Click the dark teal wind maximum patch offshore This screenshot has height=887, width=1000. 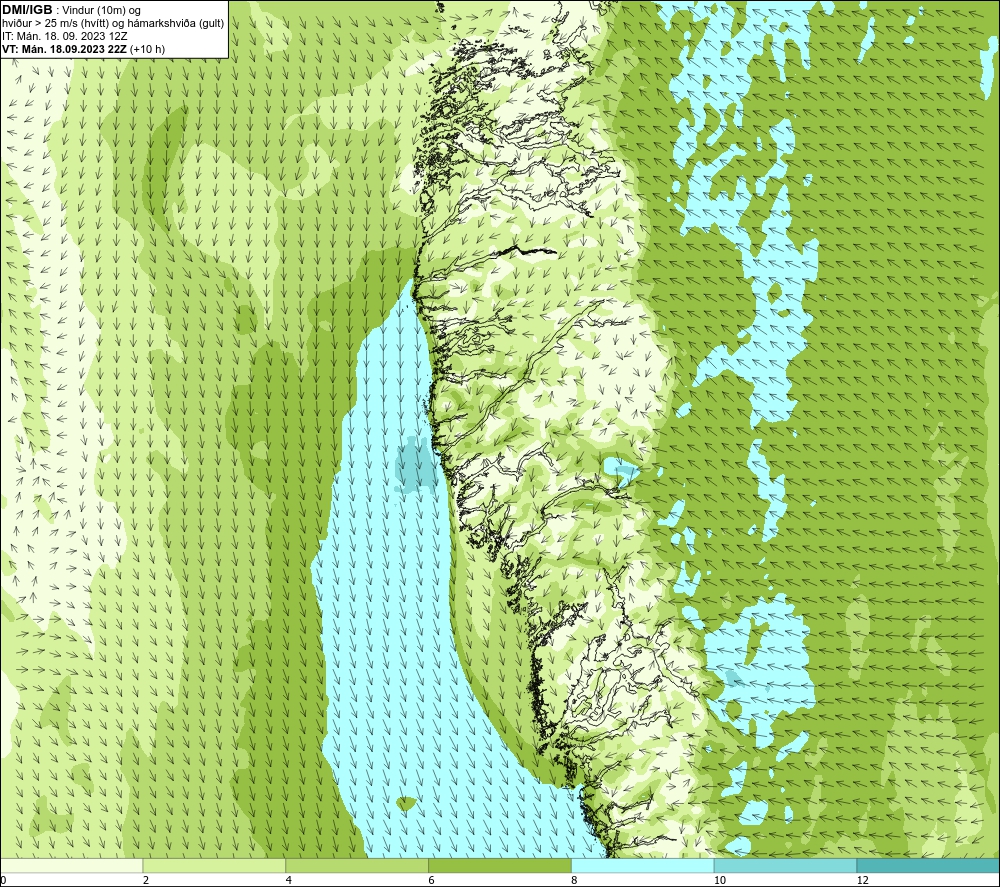click(415, 465)
